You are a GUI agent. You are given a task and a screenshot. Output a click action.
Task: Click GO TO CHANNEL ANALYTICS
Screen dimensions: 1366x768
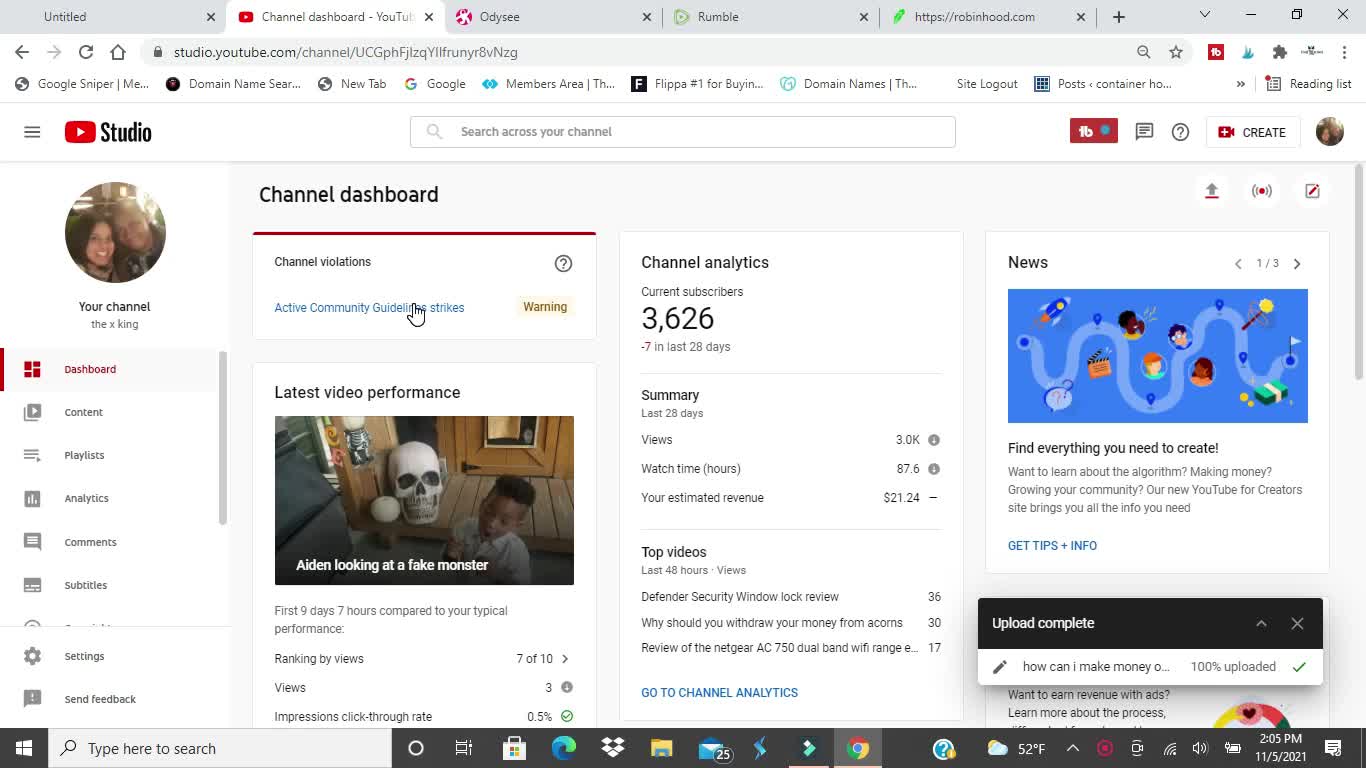(x=719, y=692)
